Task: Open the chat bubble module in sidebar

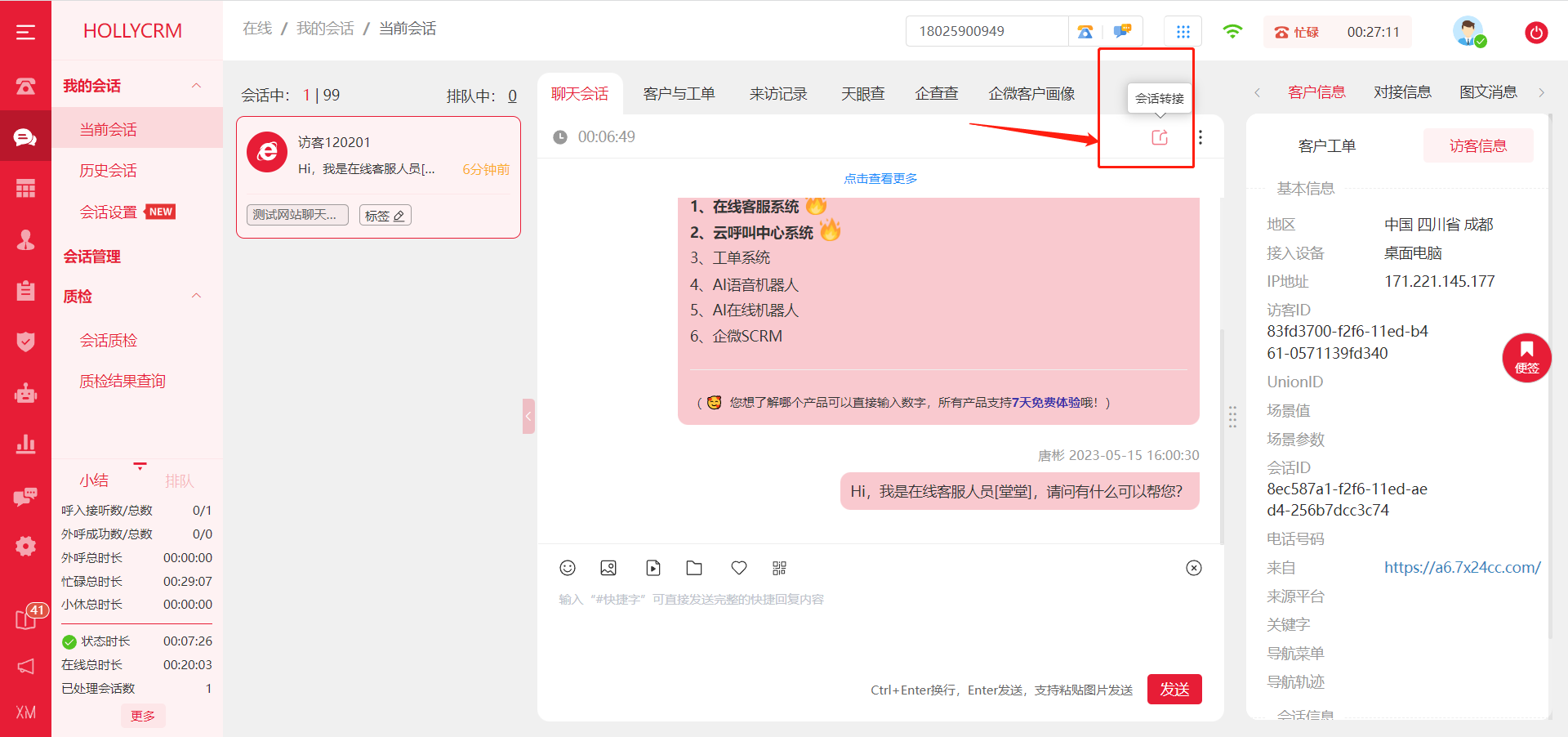Action: pyautogui.click(x=25, y=137)
